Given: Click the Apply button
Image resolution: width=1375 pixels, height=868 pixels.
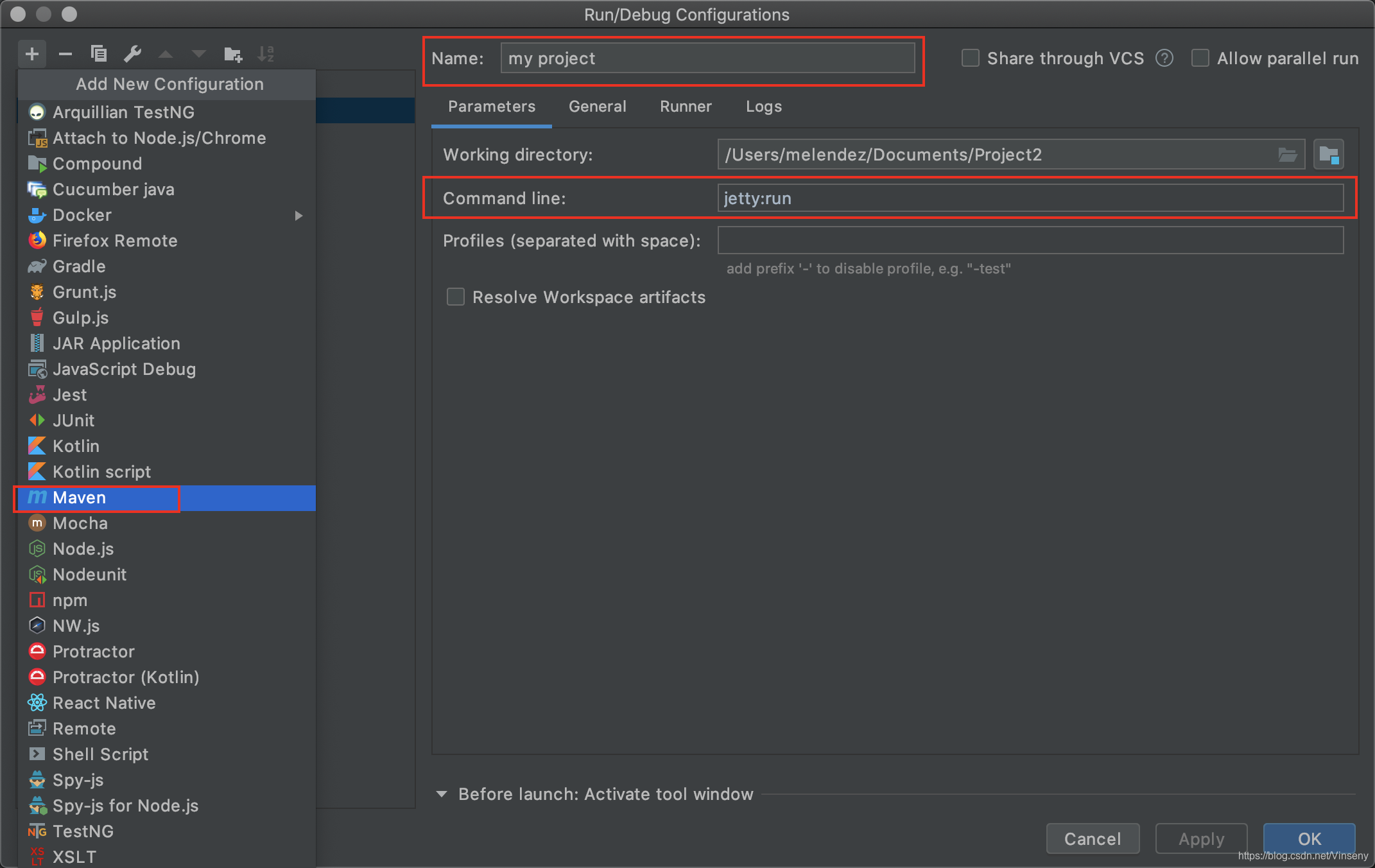Looking at the screenshot, I should (x=1199, y=839).
